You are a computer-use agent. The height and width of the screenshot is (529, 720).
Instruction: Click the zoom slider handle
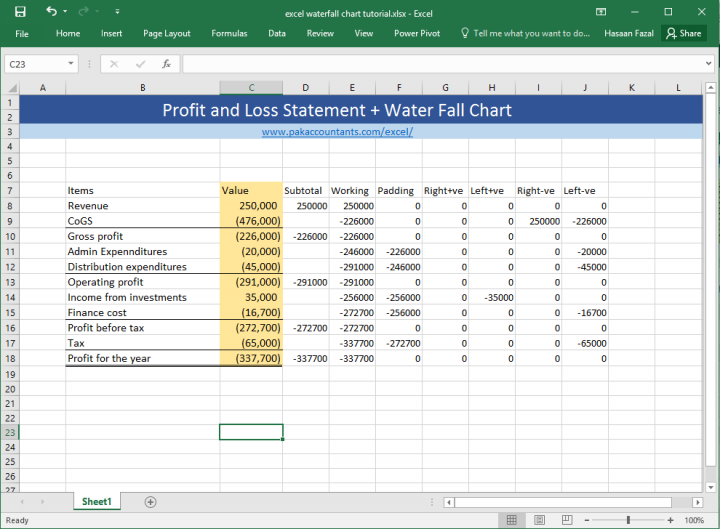pyautogui.click(x=628, y=520)
